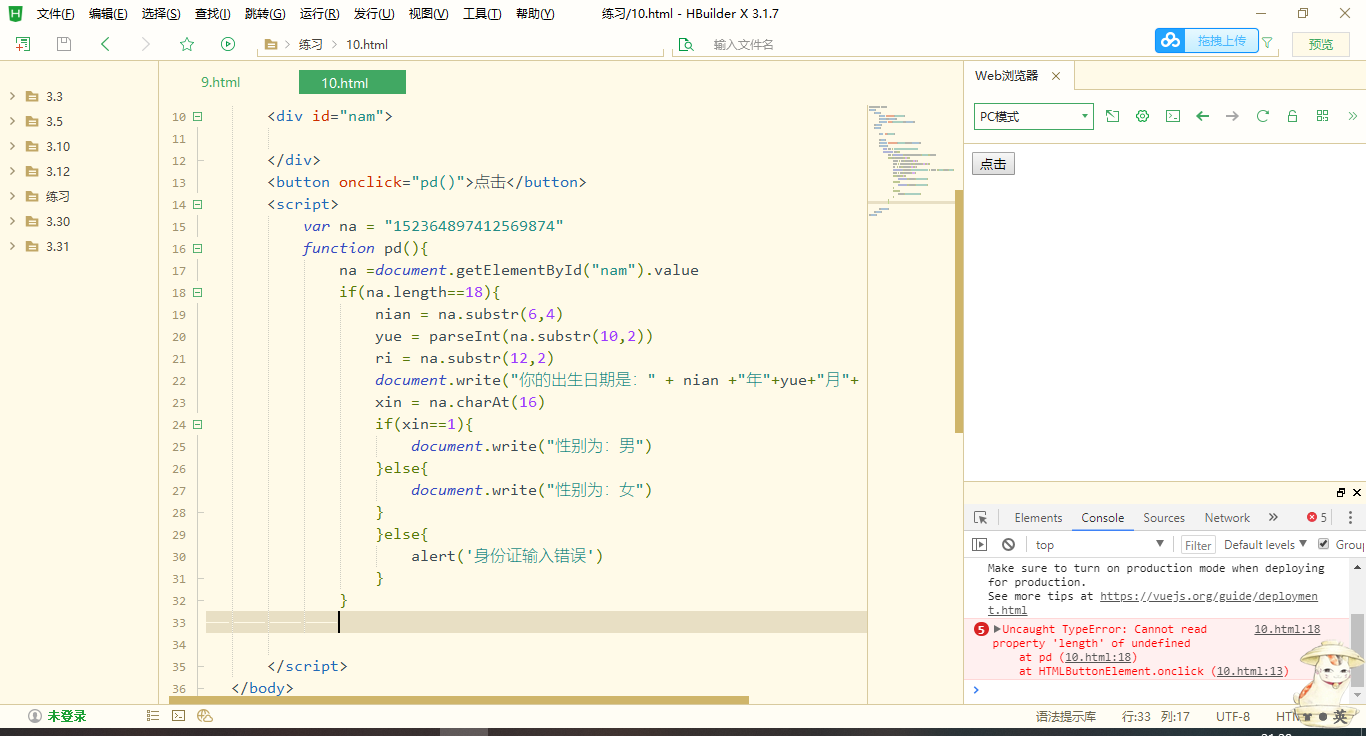Viewport: 1366px width, 736px height.
Task: Click the Web browser back arrow
Action: coord(1203,116)
